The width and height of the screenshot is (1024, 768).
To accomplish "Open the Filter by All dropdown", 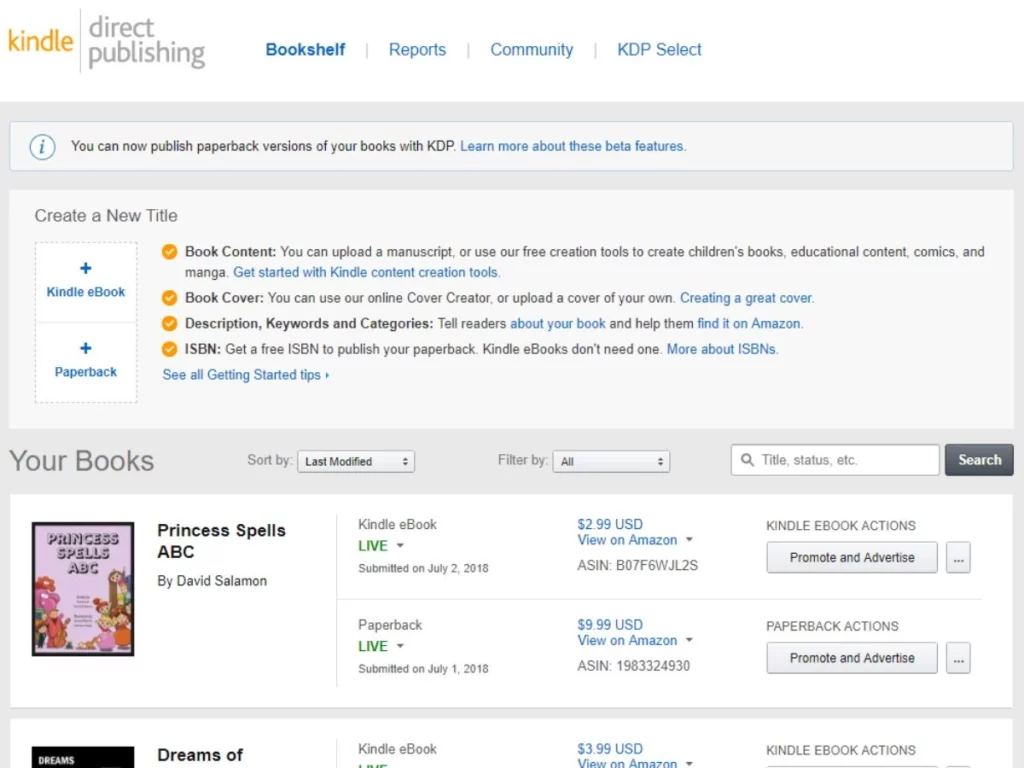I will click(x=611, y=461).
